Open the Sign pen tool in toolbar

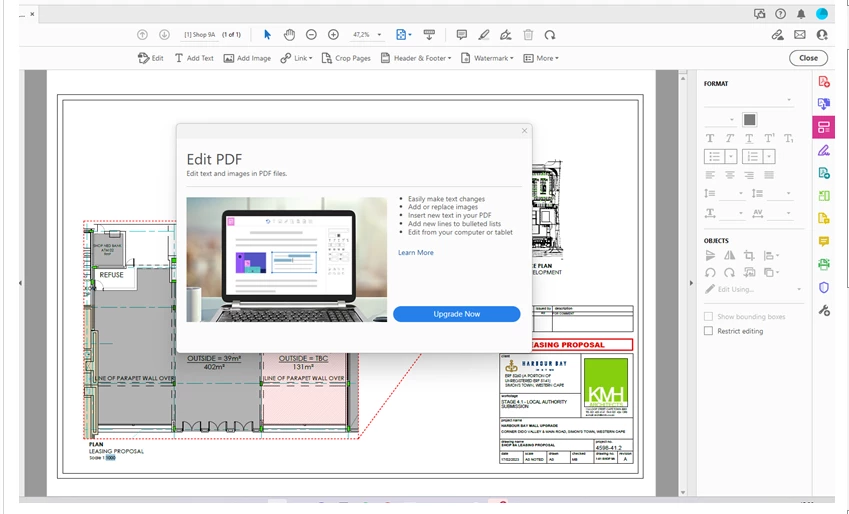coord(506,35)
